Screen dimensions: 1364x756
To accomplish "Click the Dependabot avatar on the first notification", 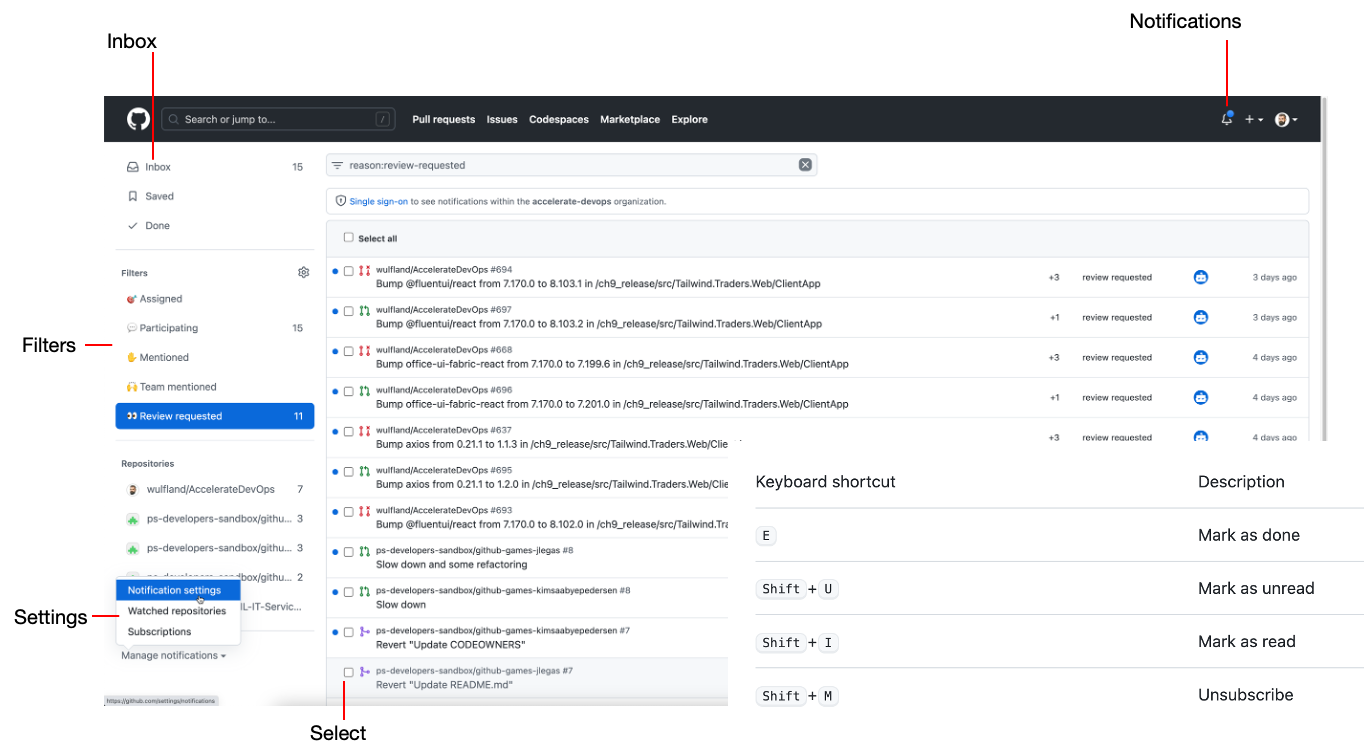I will tap(1200, 277).
